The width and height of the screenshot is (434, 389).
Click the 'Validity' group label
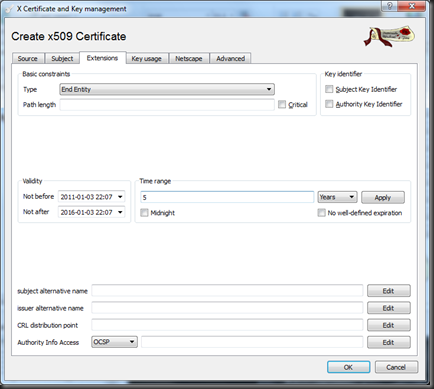click(x=32, y=181)
